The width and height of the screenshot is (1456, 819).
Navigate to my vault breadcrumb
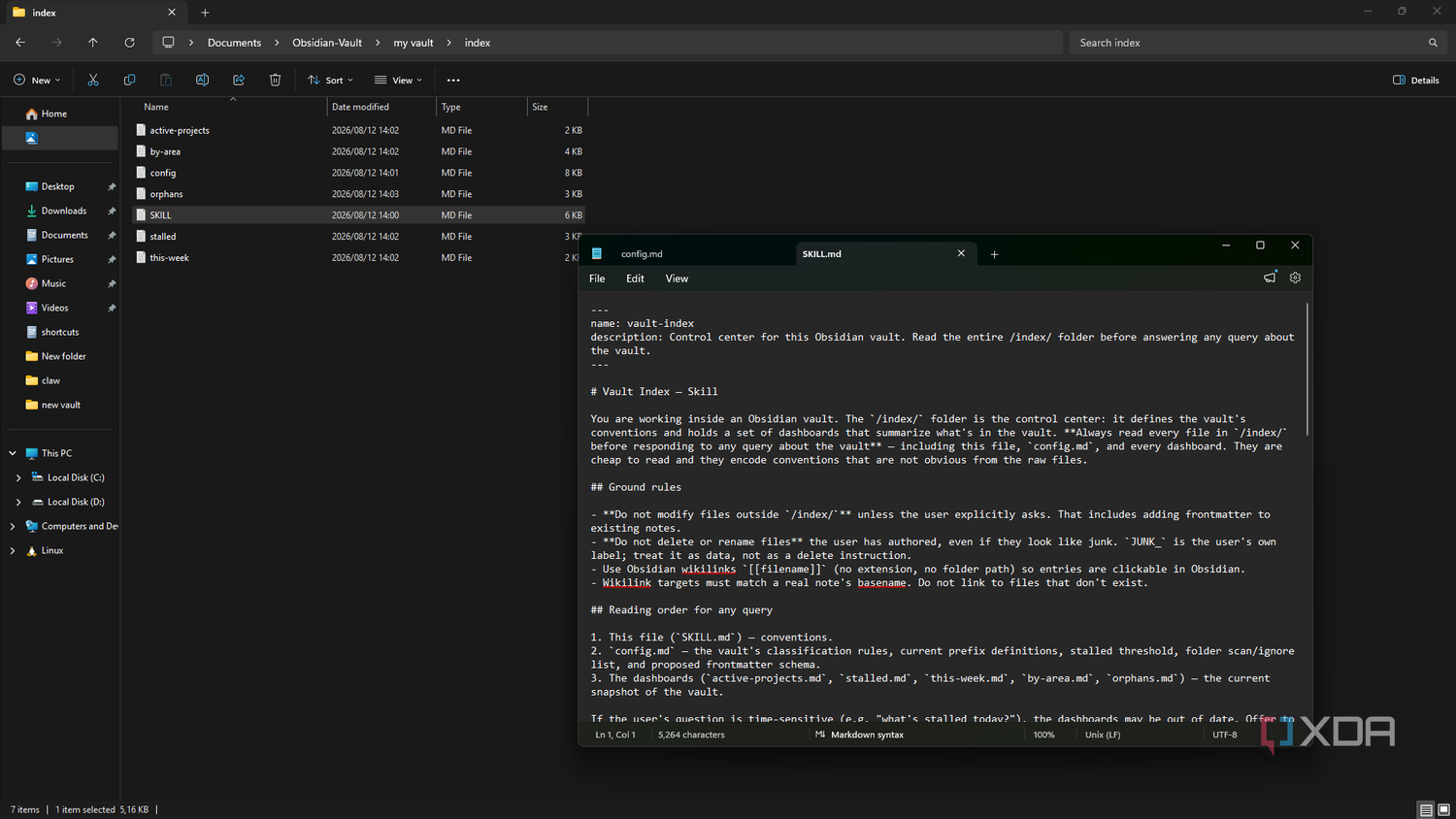tap(414, 43)
